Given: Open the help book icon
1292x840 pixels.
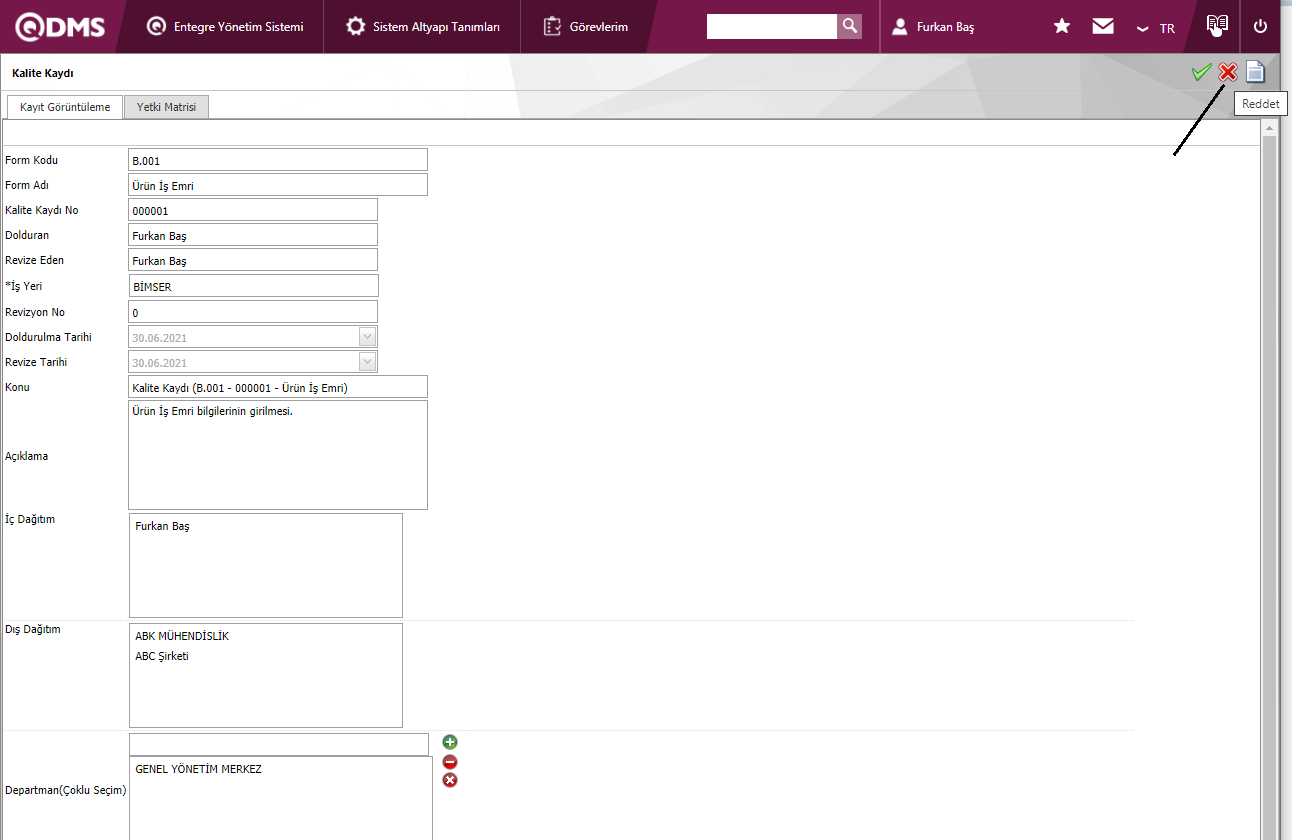Looking at the screenshot, I should [1217, 26].
